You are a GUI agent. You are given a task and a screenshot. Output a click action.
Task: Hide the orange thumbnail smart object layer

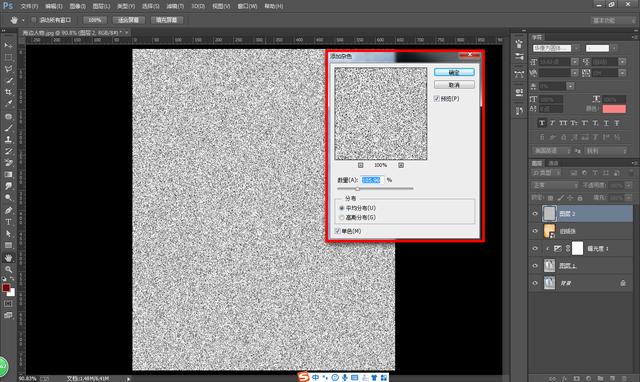[535, 231]
